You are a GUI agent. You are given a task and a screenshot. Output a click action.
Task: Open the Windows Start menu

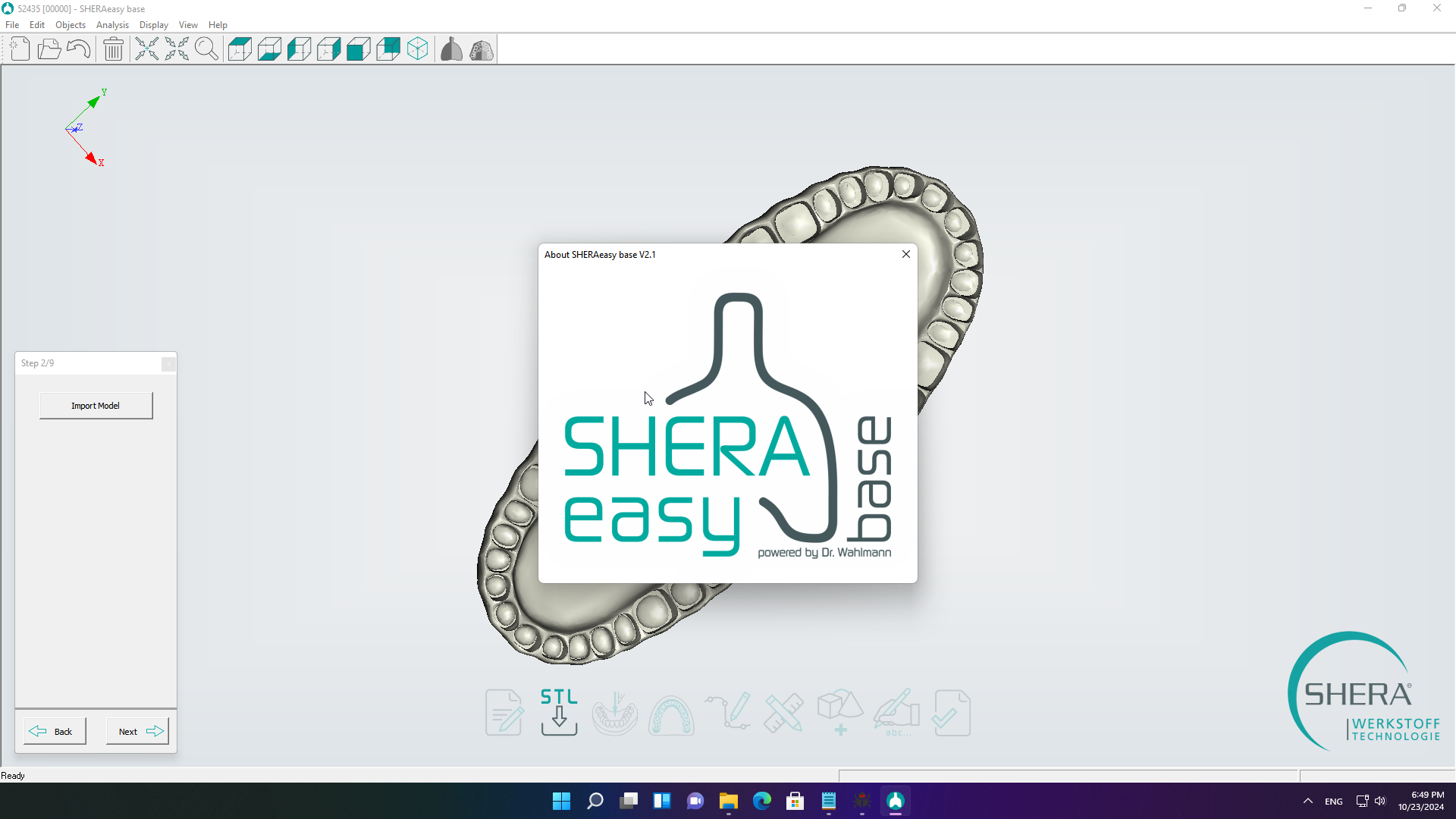561,801
